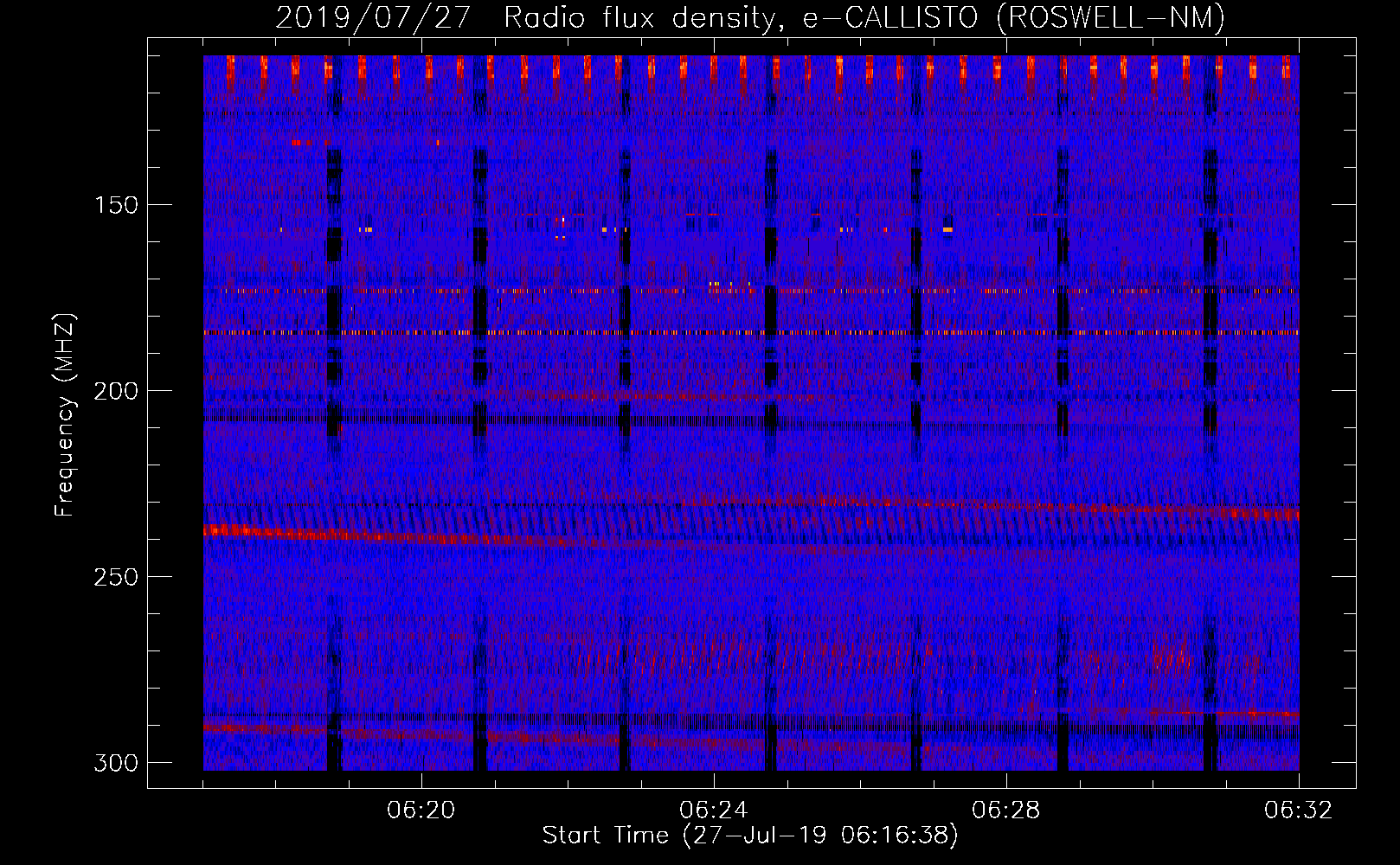The width and height of the screenshot is (1400, 865).
Task: Click the 200 frequency tick label
Action: [116, 391]
